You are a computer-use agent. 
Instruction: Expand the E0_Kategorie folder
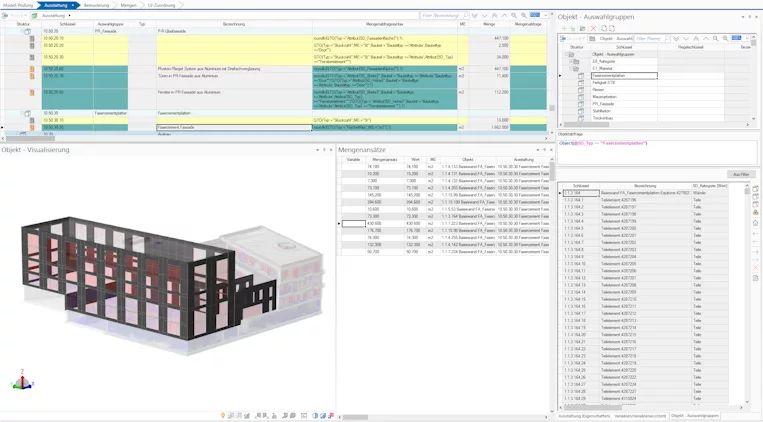[x=570, y=62]
